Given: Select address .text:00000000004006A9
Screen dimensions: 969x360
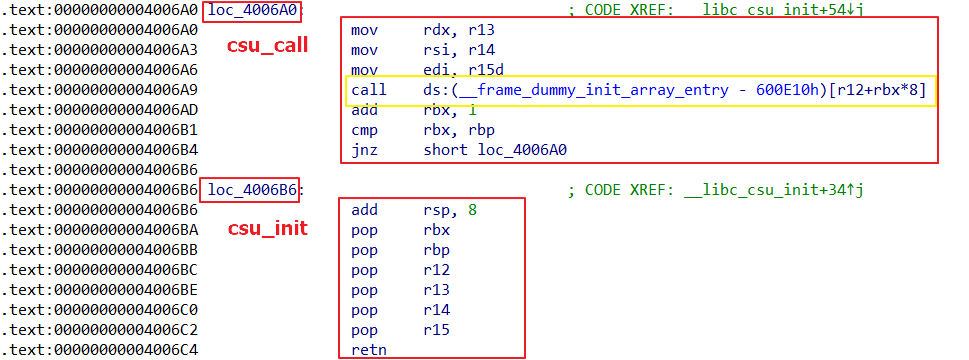Looking at the screenshot, I should pos(100,91).
